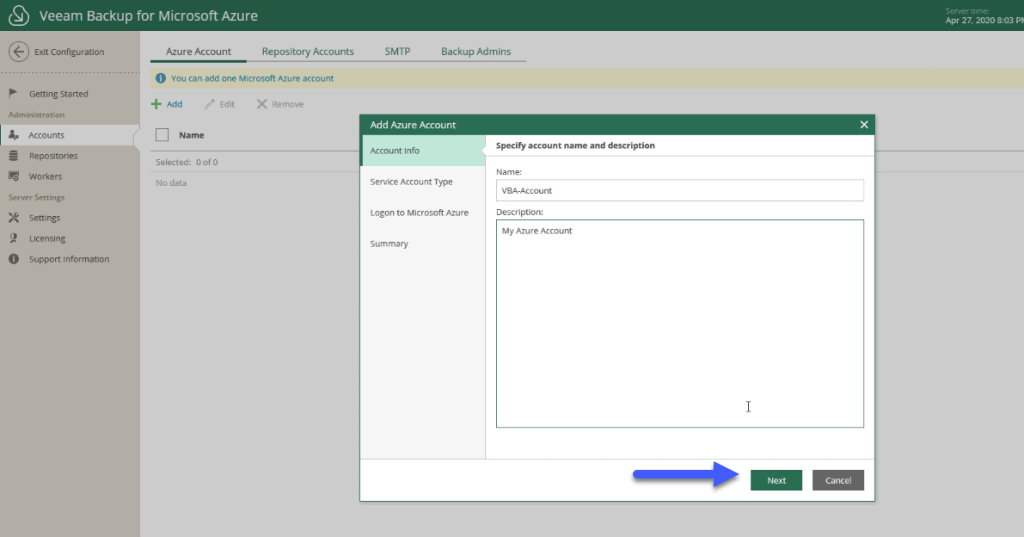Click the Exit Configuration back arrow icon
This screenshot has height=537, width=1024.
19,52
